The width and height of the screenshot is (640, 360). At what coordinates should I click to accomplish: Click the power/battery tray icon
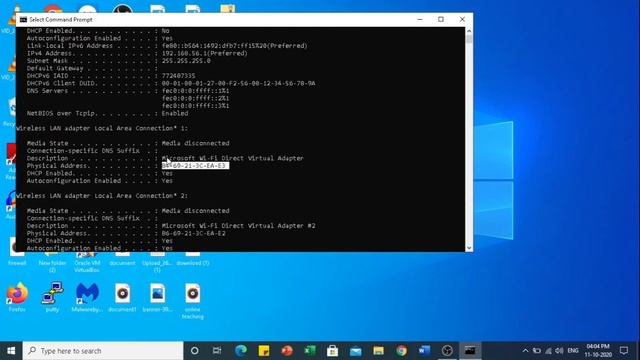pos(537,351)
